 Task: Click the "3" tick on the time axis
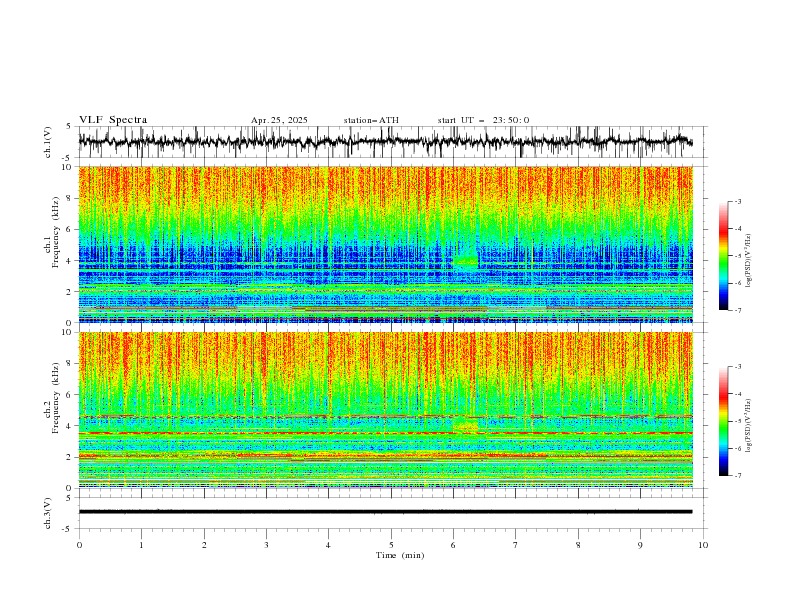266,545
